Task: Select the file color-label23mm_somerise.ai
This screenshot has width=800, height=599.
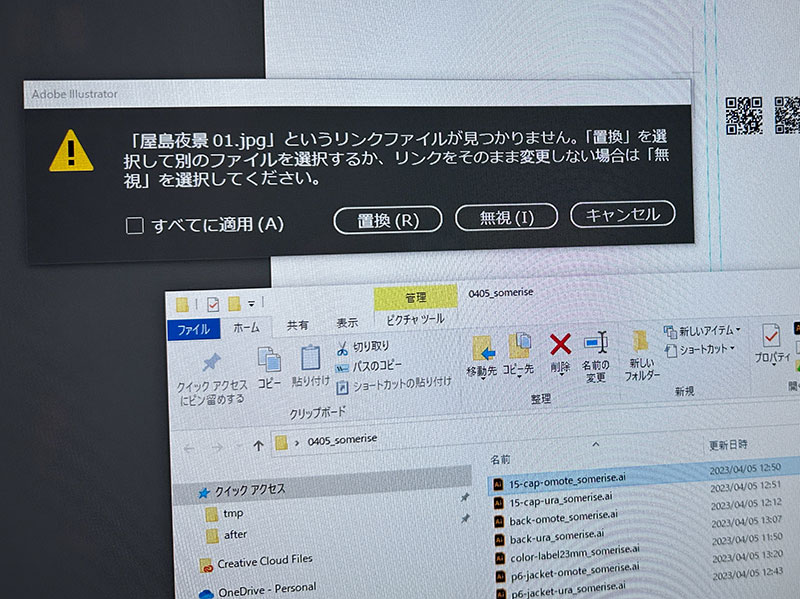Action: tap(575, 553)
